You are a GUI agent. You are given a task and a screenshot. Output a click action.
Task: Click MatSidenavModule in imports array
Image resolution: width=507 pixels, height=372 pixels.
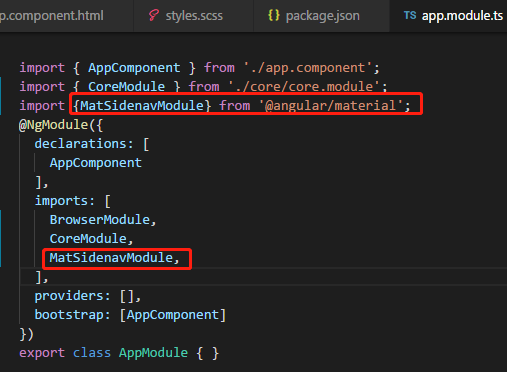111,258
